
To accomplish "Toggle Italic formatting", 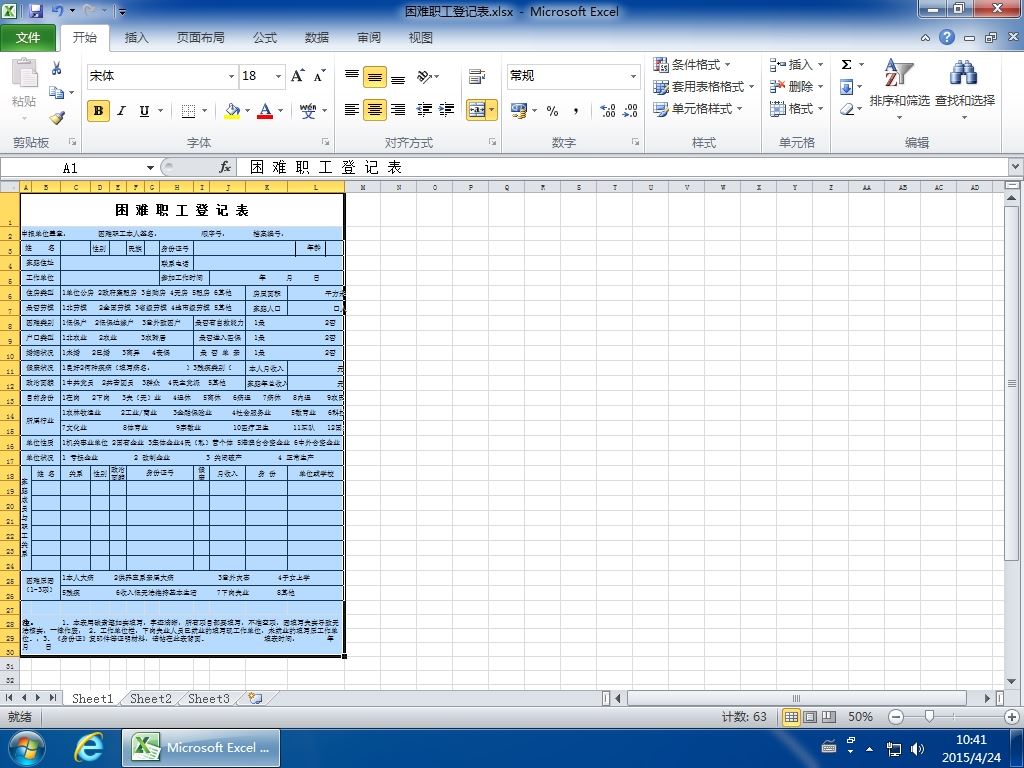I will [121, 110].
